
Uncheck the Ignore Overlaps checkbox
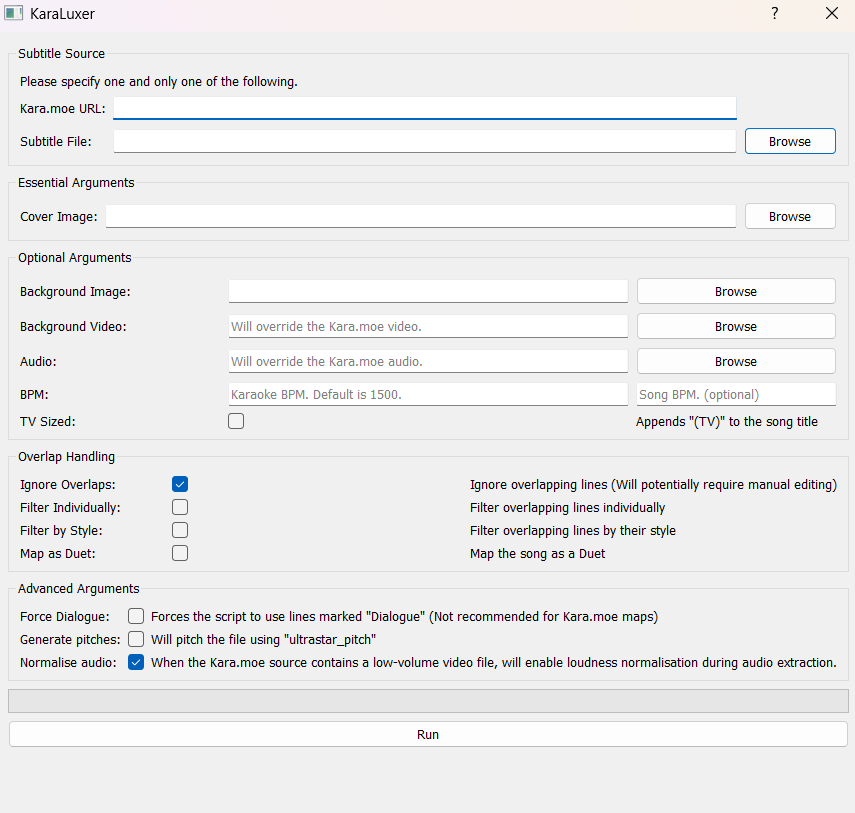pyautogui.click(x=180, y=485)
